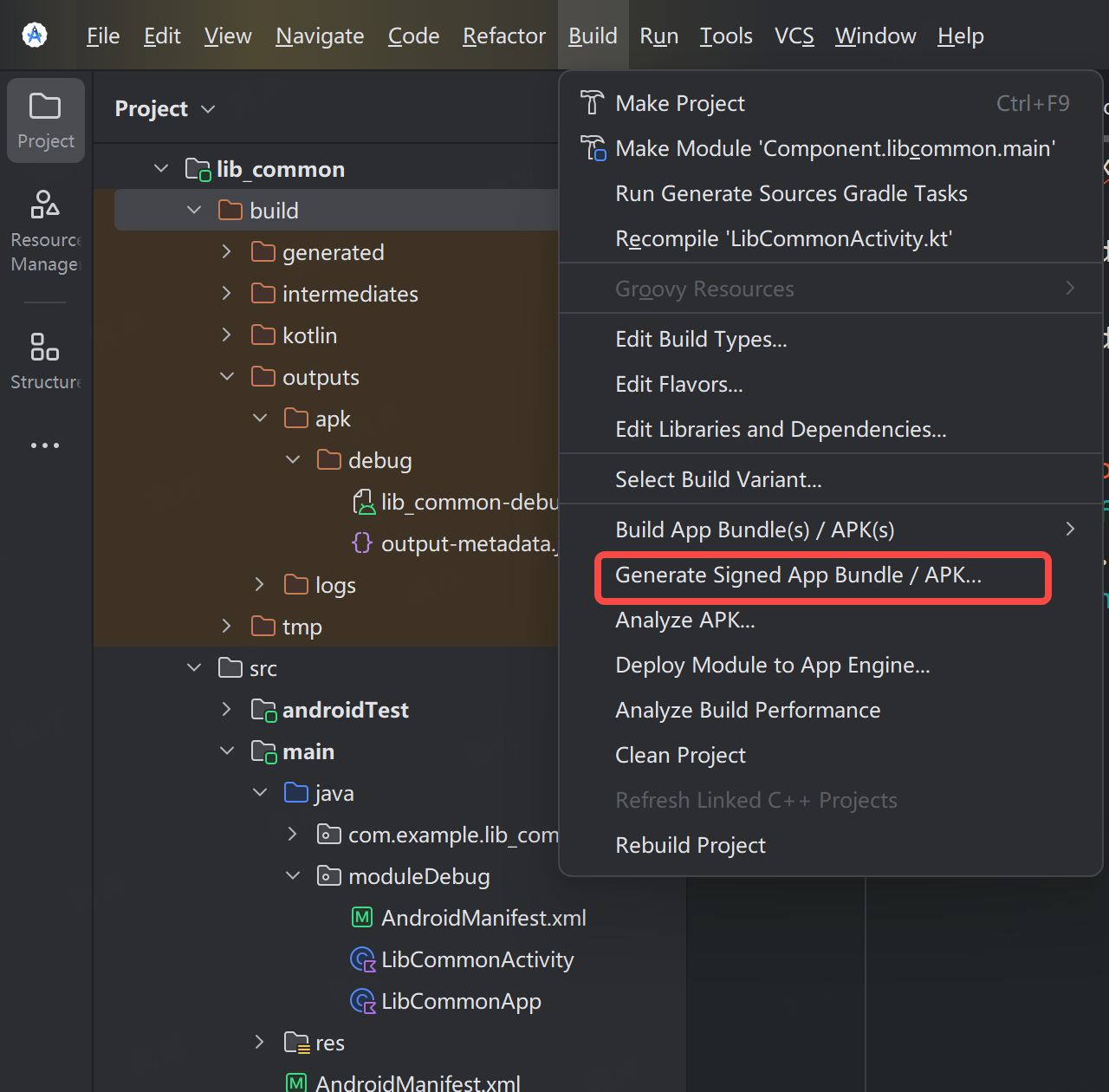
Task: Click the build folder icon
Action: pyautogui.click(x=230, y=211)
